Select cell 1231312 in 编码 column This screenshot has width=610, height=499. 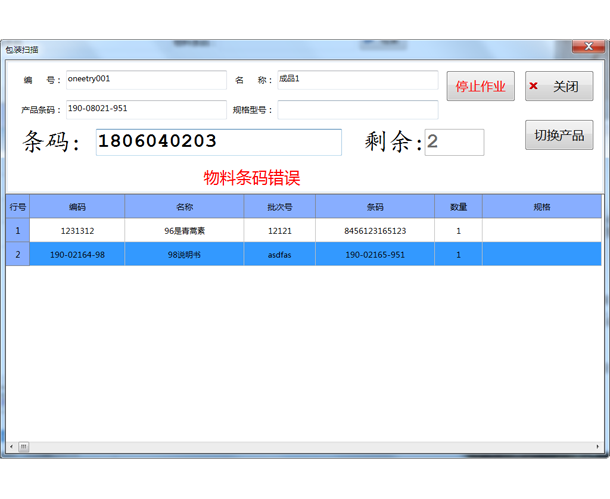[77, 230]
